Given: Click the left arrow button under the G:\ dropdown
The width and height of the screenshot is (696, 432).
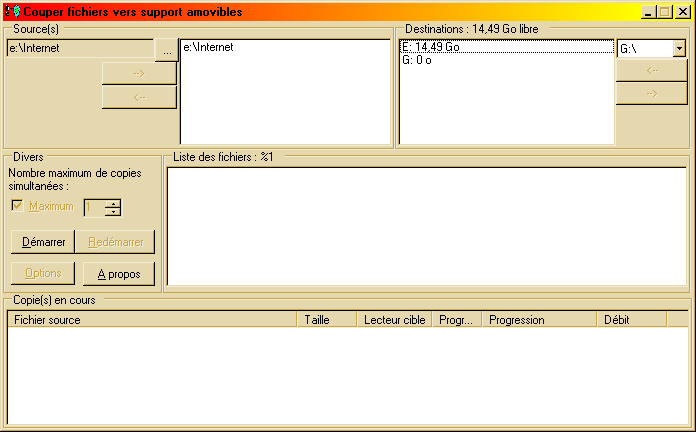Looking at the screenshot, I should point(651,70).
